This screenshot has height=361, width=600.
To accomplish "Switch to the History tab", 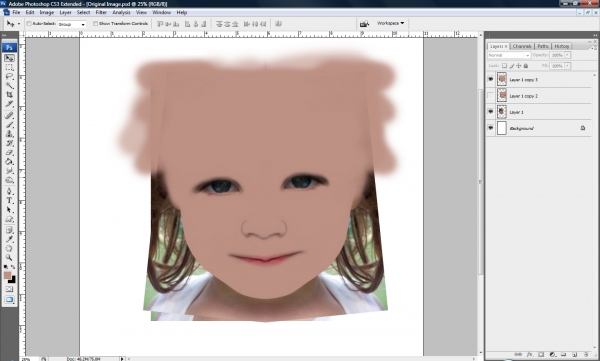I will coord(562,46).
